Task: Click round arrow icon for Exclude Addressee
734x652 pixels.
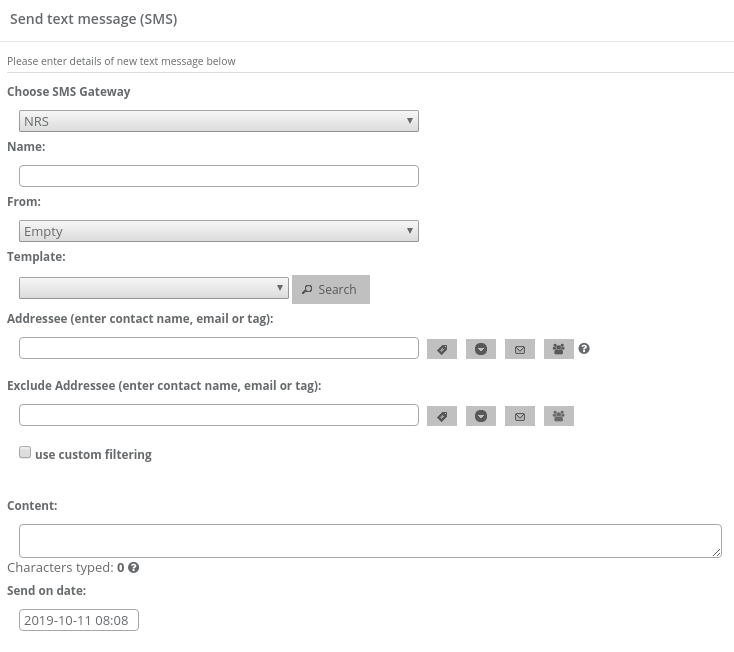Action: point(481,416)
